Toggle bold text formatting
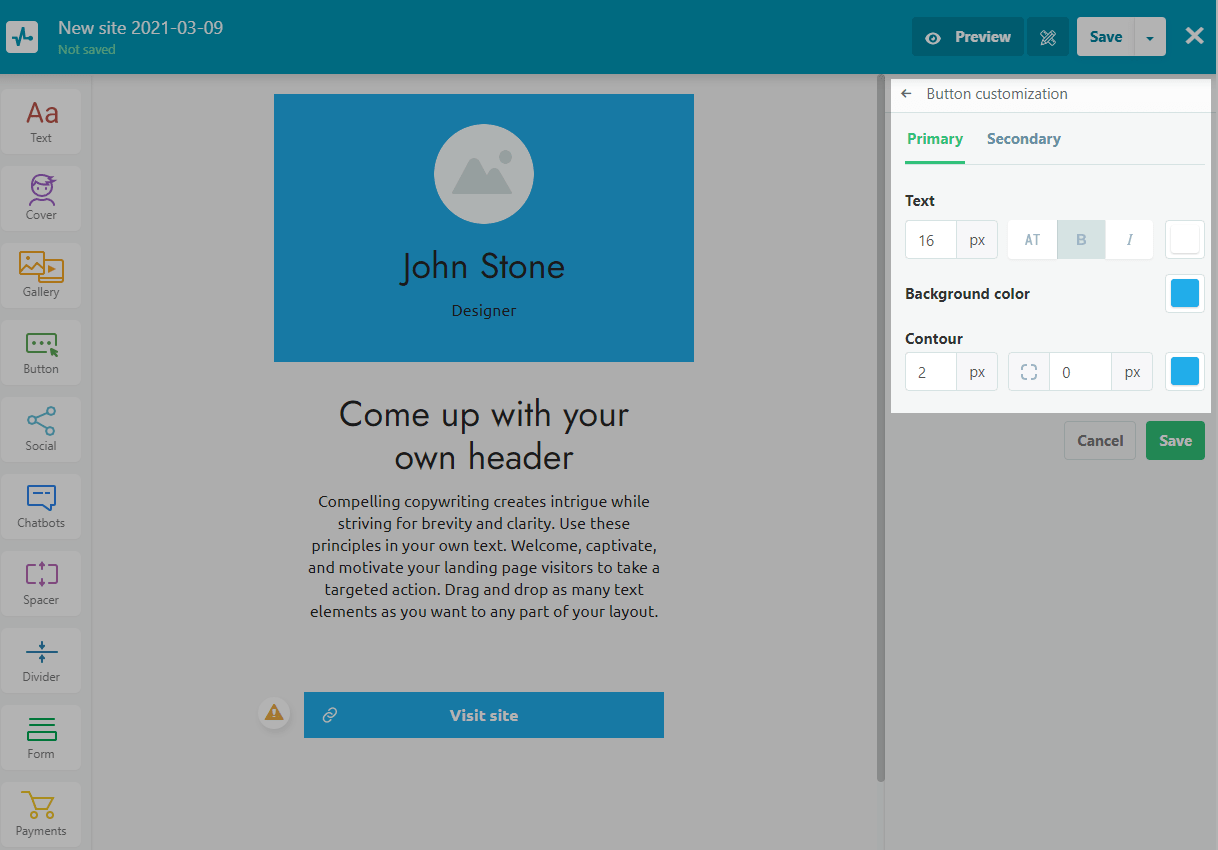Viewport: 1218px width, 850px height. click(1081, 240)
